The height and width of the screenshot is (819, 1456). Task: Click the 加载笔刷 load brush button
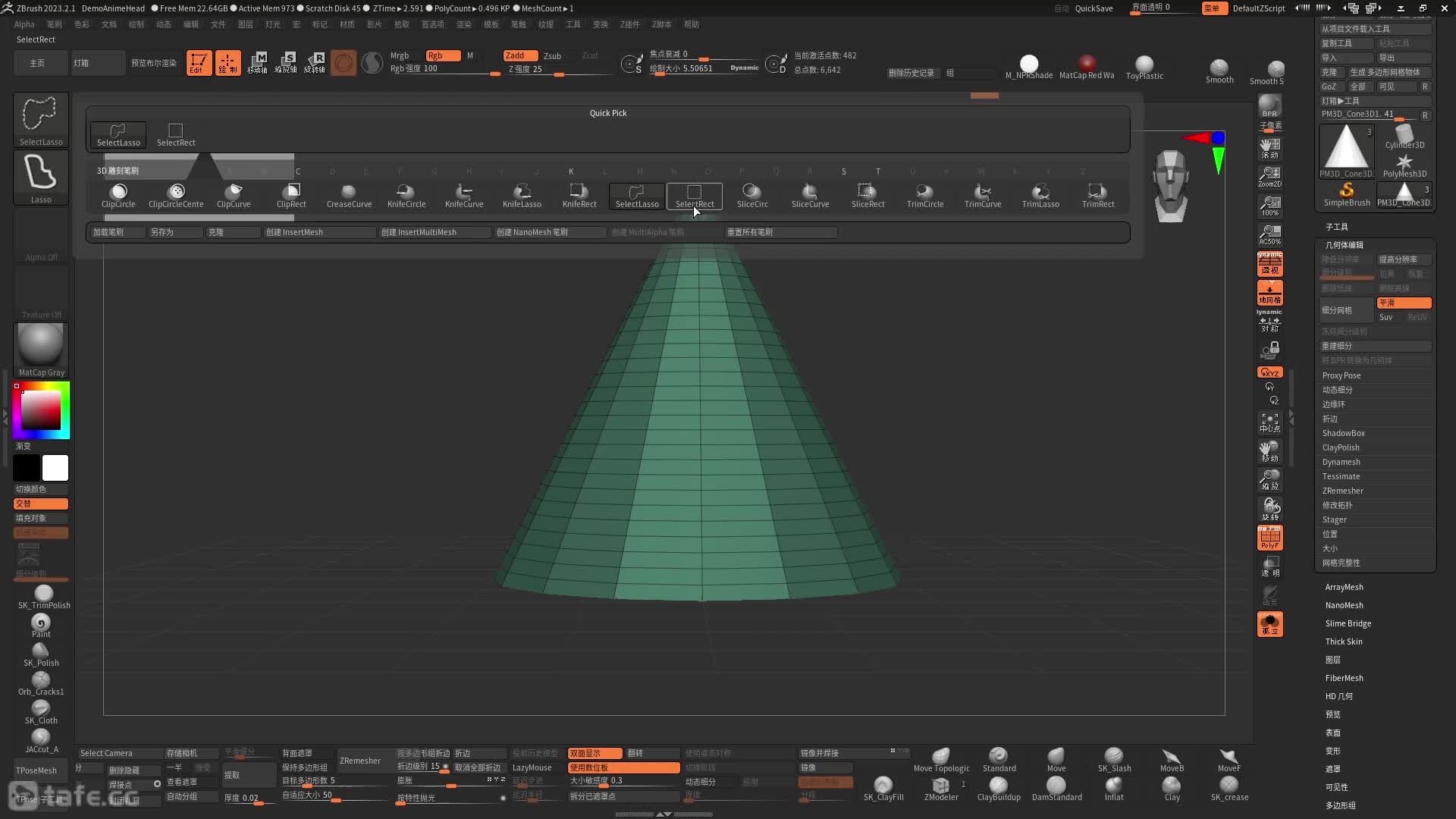coord(118,232)
